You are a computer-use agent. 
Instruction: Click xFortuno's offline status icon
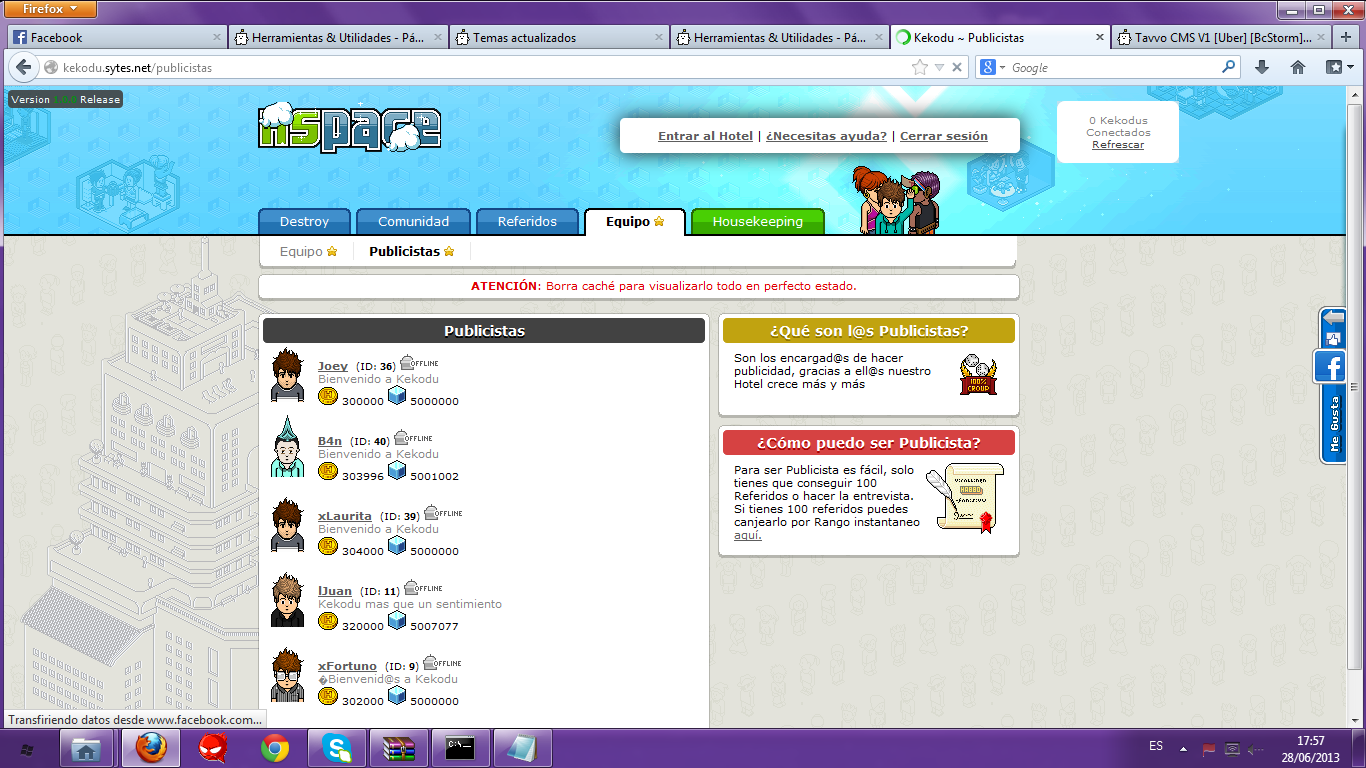coord(442,662)
